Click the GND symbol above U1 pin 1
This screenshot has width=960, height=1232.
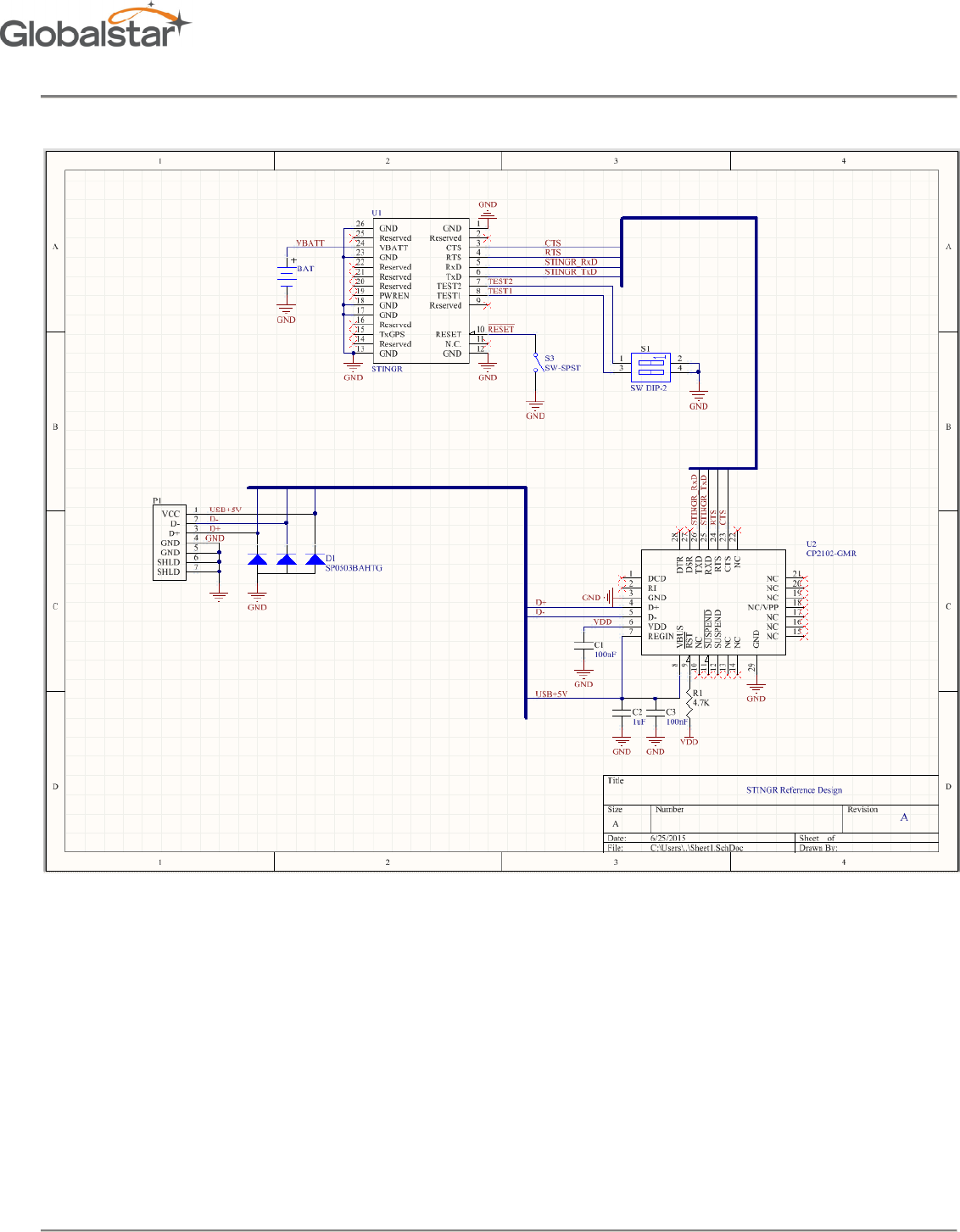click(488, 209)
